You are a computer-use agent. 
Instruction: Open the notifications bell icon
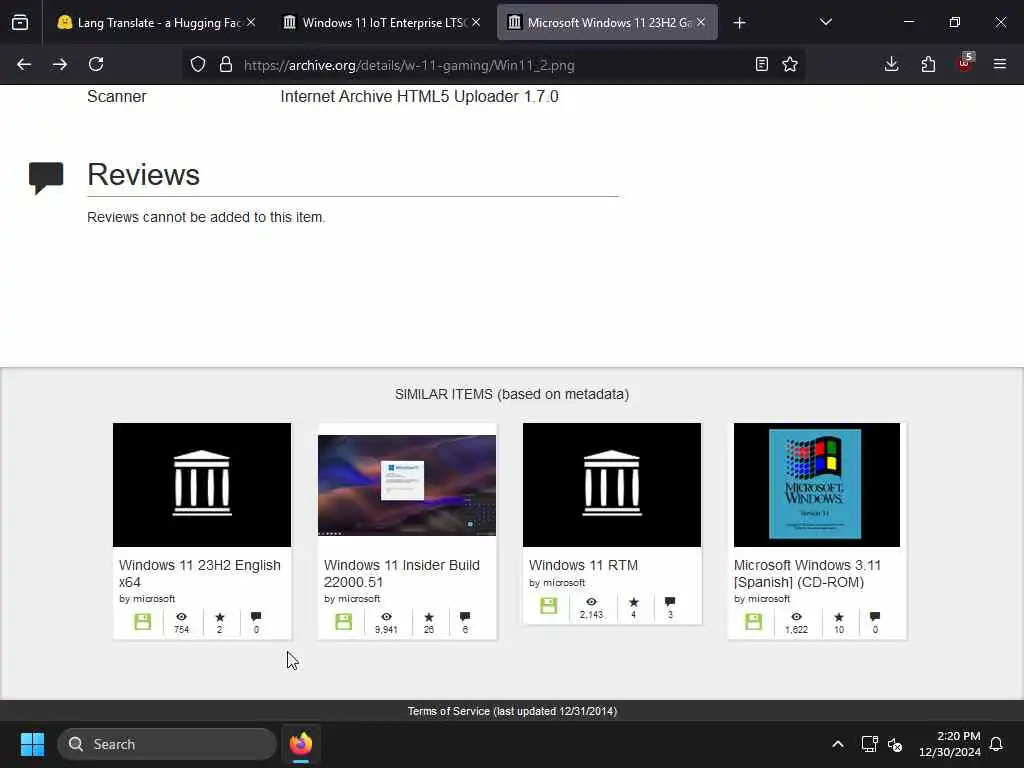[x=996, y=744]
